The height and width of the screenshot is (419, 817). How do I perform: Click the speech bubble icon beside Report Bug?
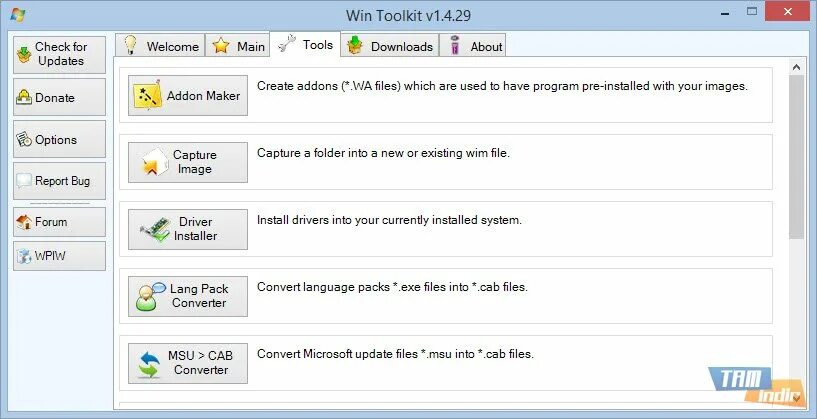tap(24, 181)
